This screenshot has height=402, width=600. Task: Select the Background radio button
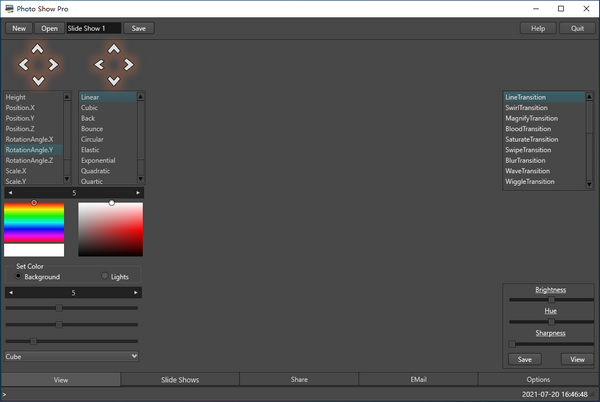[x=19, y=277]
